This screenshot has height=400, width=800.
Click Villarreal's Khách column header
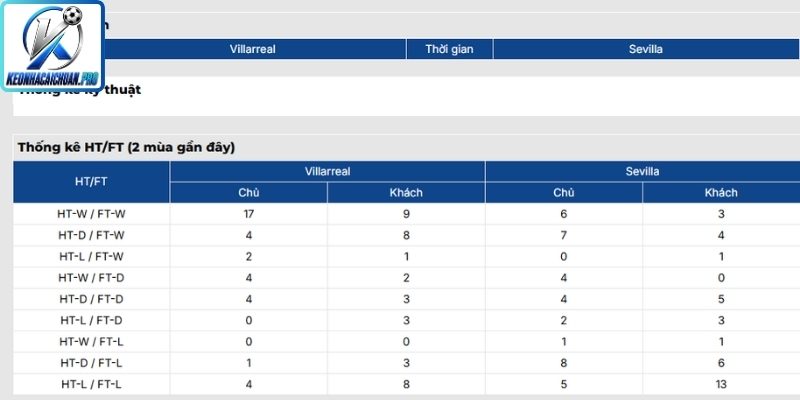[406, 192]
